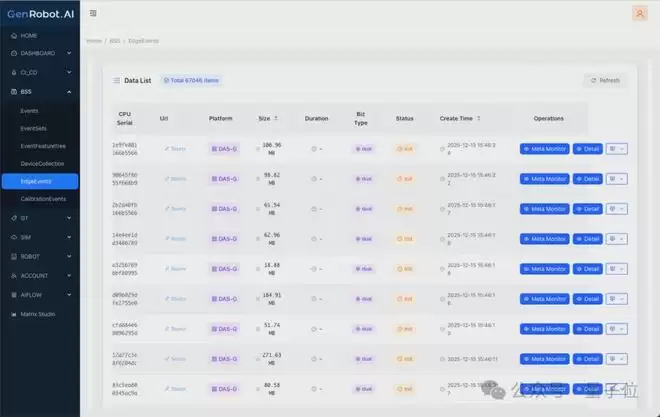Click Meta Monitor in the first row
This screenshot has width=660, height=417.
tap(544, 149)
